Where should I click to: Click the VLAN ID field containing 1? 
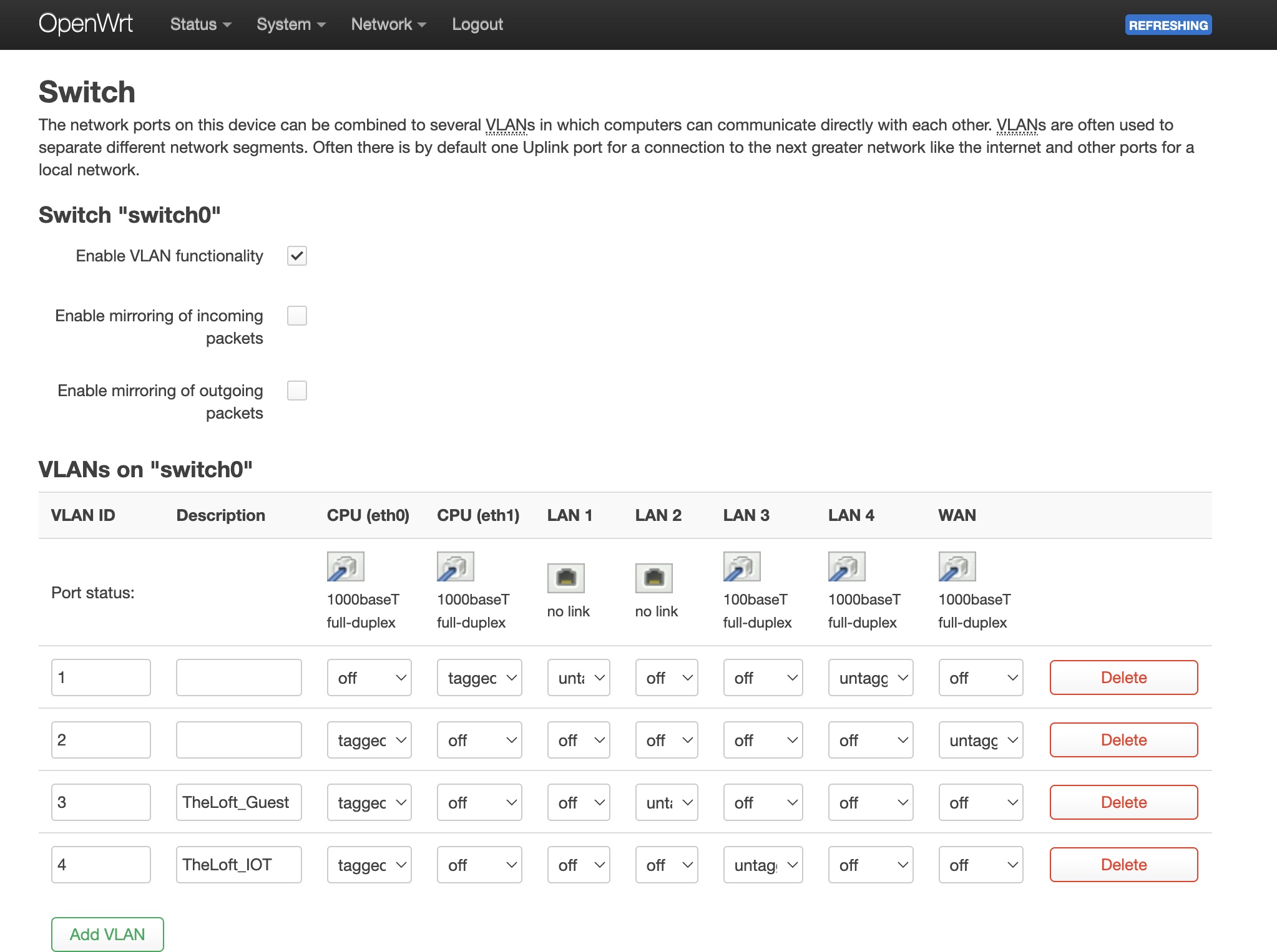tap(101, 678)
